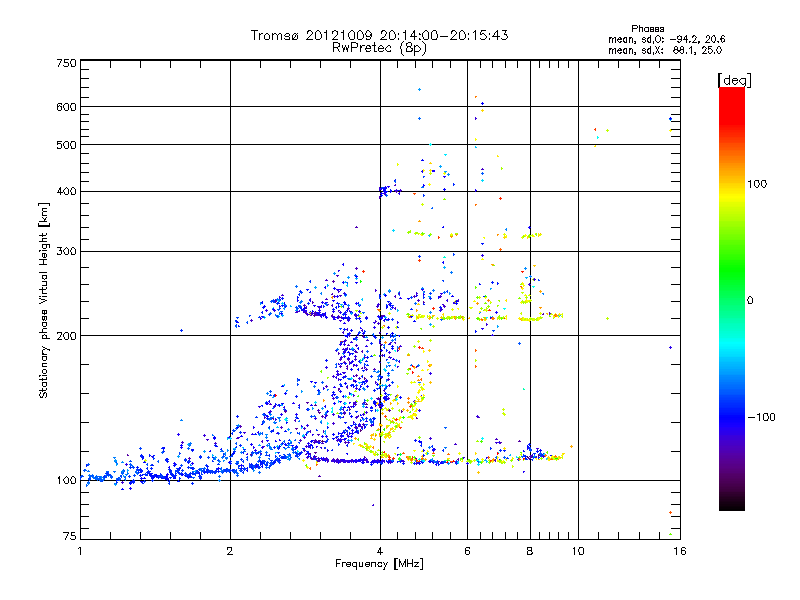The height and width of the screenshot is (600, 800).
Task: Click the y-axis tick label '200'
Action: pos(67,336)
